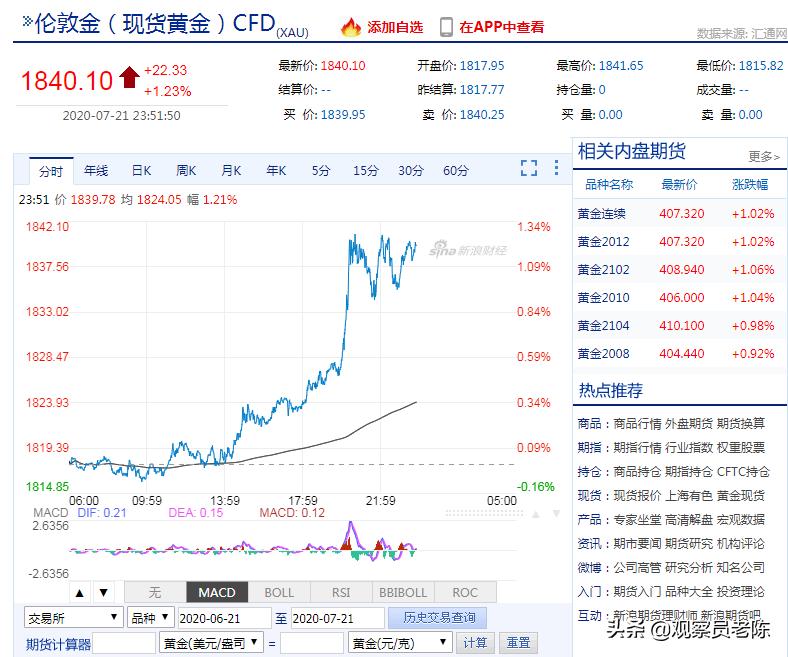Expand the chart to fullscreen
This screenshot has width=788, height=657.
pyautogui.click(x=529, y=168)
